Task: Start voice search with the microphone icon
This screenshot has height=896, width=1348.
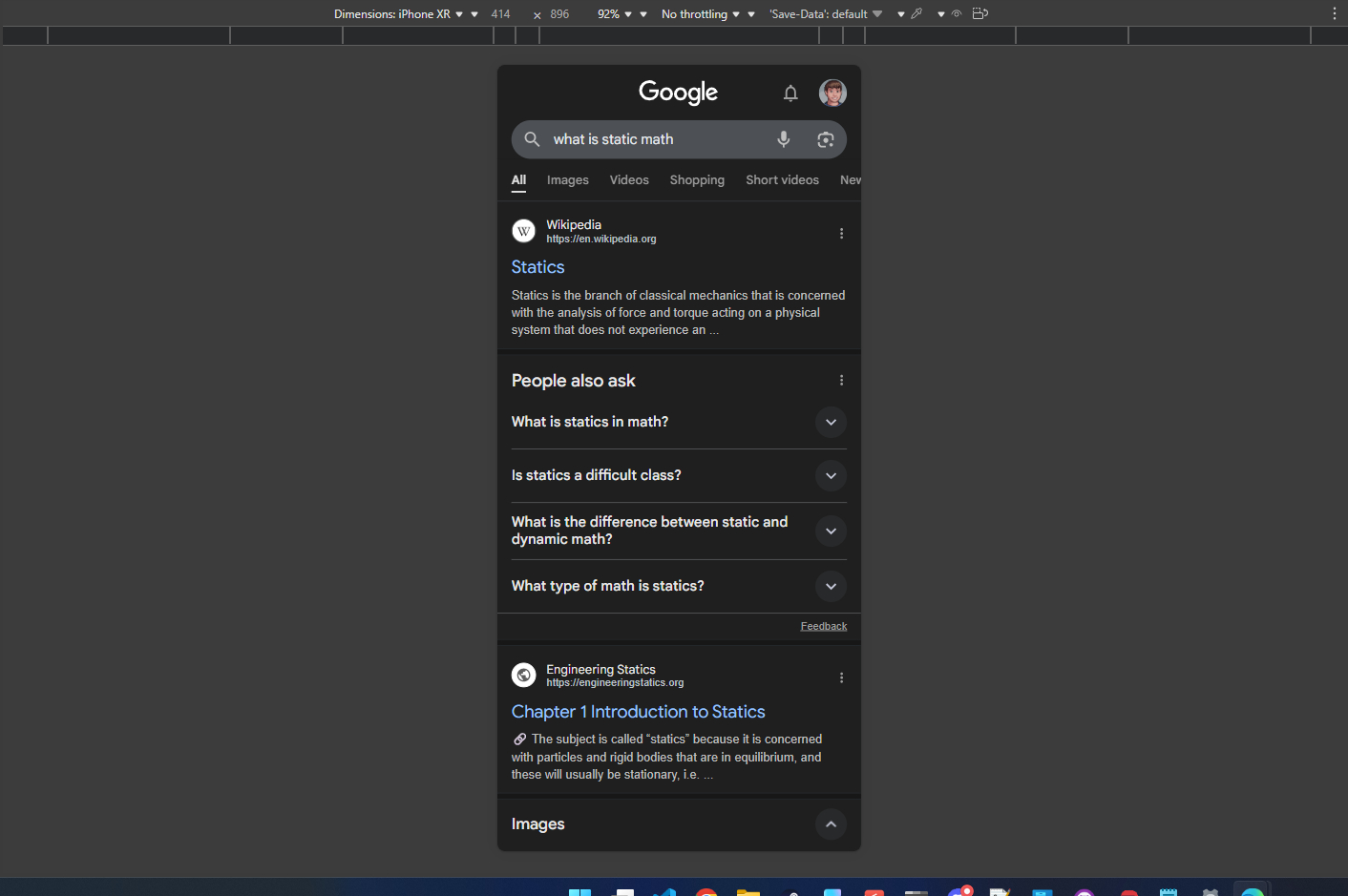Action: tap(783, 139)
